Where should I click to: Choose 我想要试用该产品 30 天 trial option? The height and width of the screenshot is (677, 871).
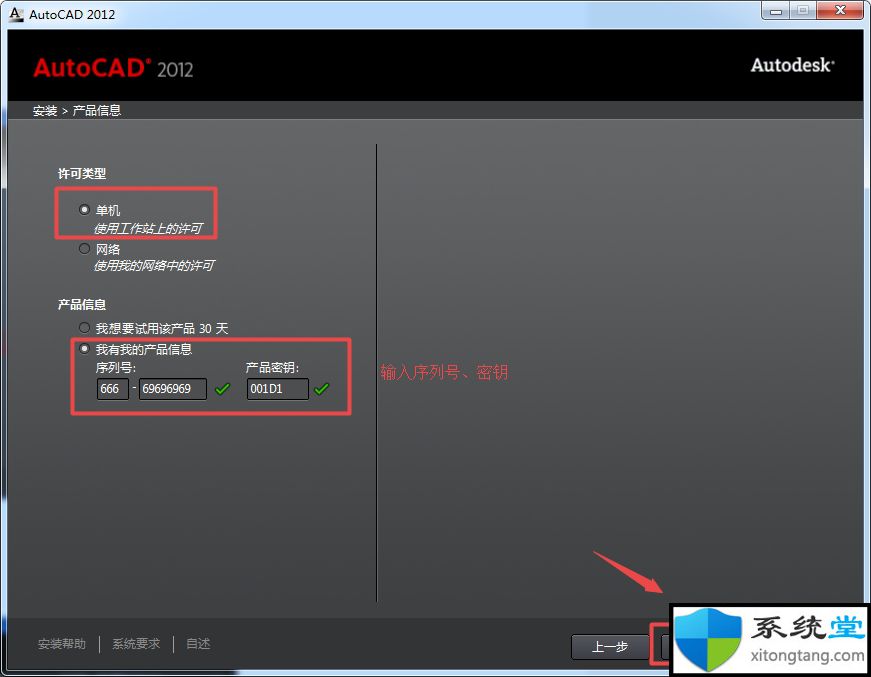(x=84, y=328)
